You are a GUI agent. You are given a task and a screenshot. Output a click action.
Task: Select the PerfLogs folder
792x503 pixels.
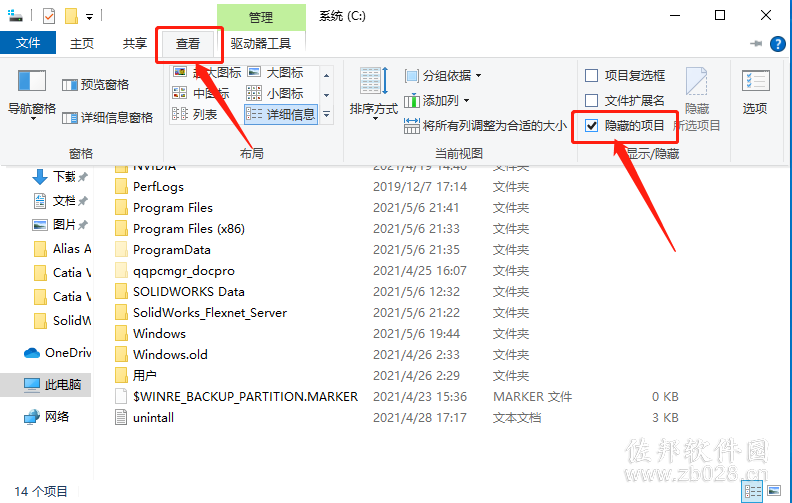[x=158, y=187]
